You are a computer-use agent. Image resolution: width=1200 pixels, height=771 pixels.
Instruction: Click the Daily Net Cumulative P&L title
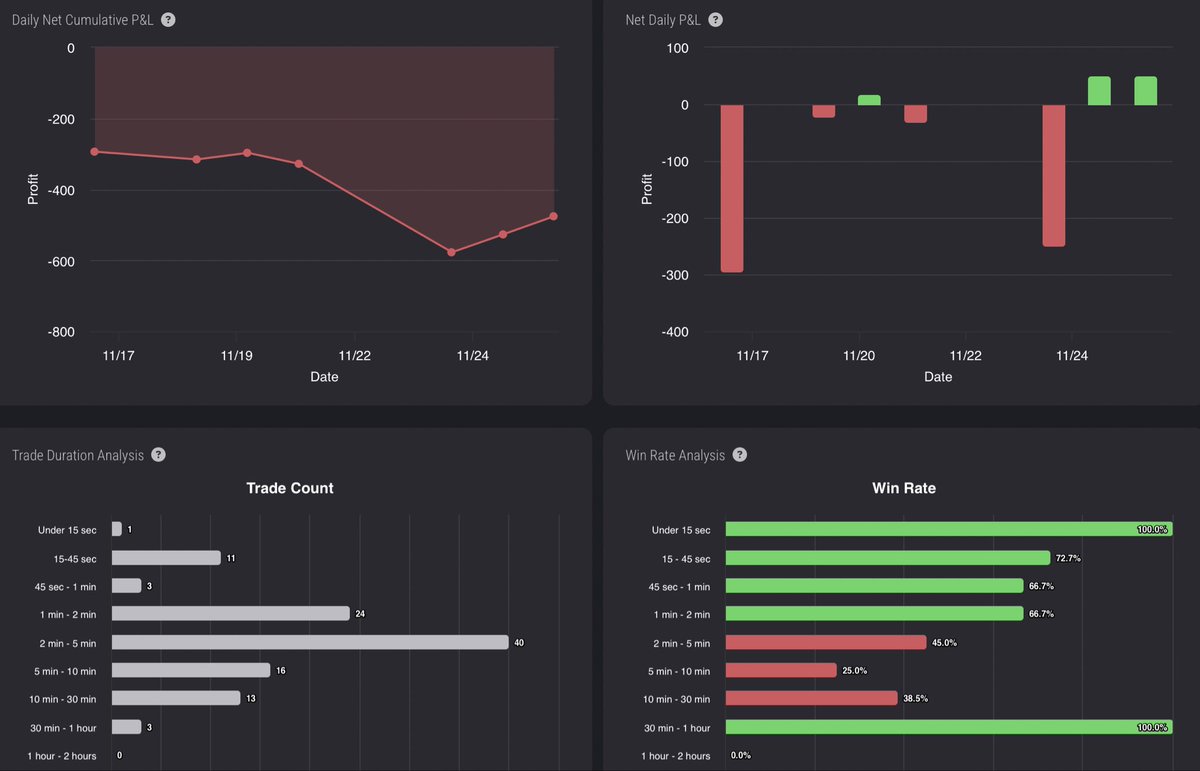coord(83,20)
